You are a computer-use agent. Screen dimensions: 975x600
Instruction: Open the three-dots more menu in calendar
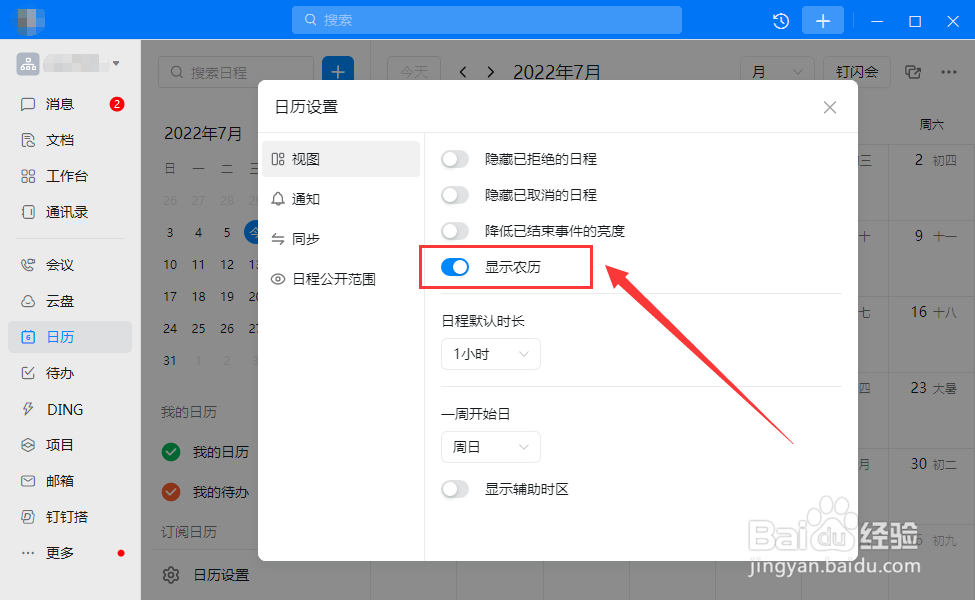(x=949, y=72)
